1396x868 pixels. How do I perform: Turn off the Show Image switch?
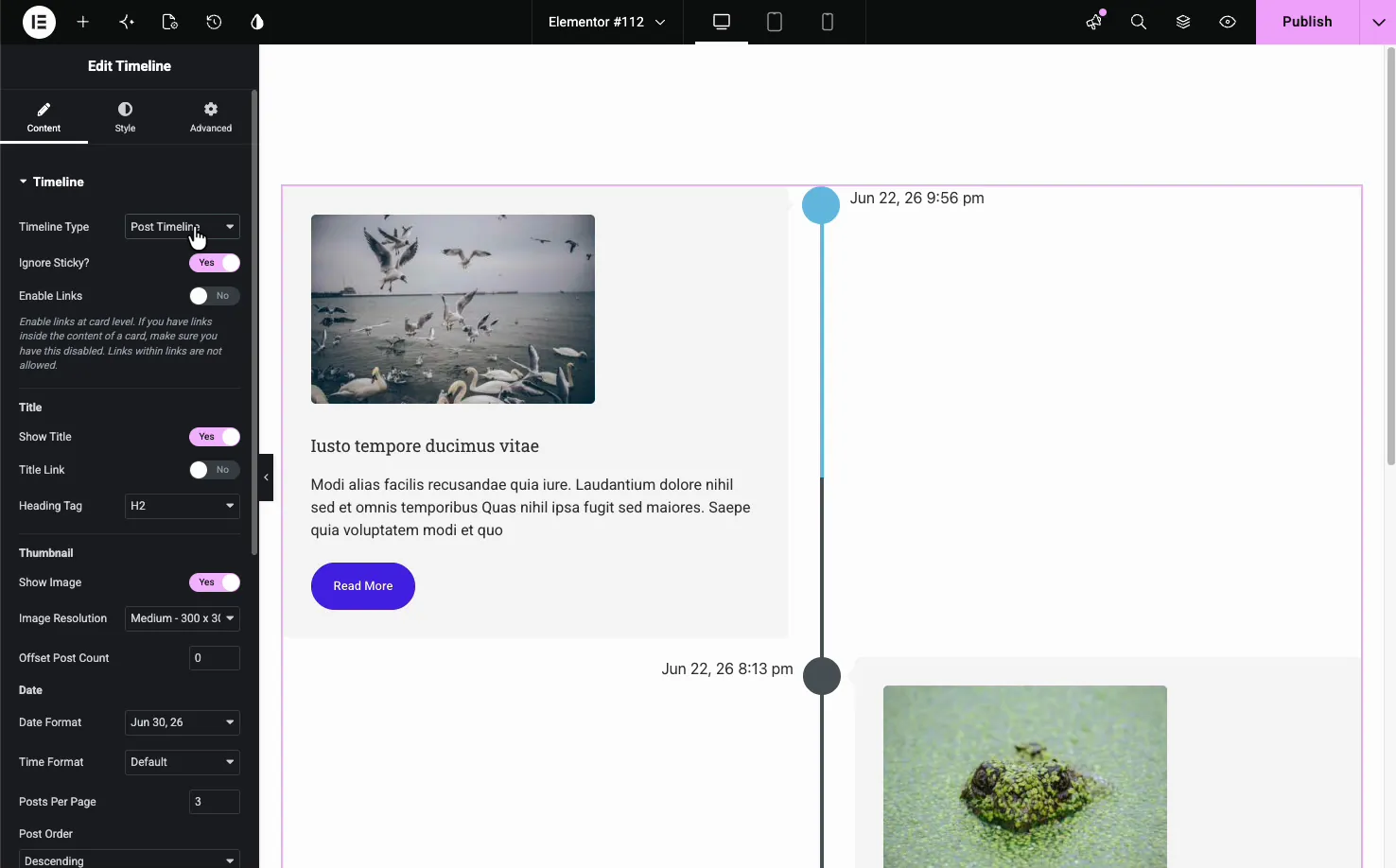tap(215, 582)
